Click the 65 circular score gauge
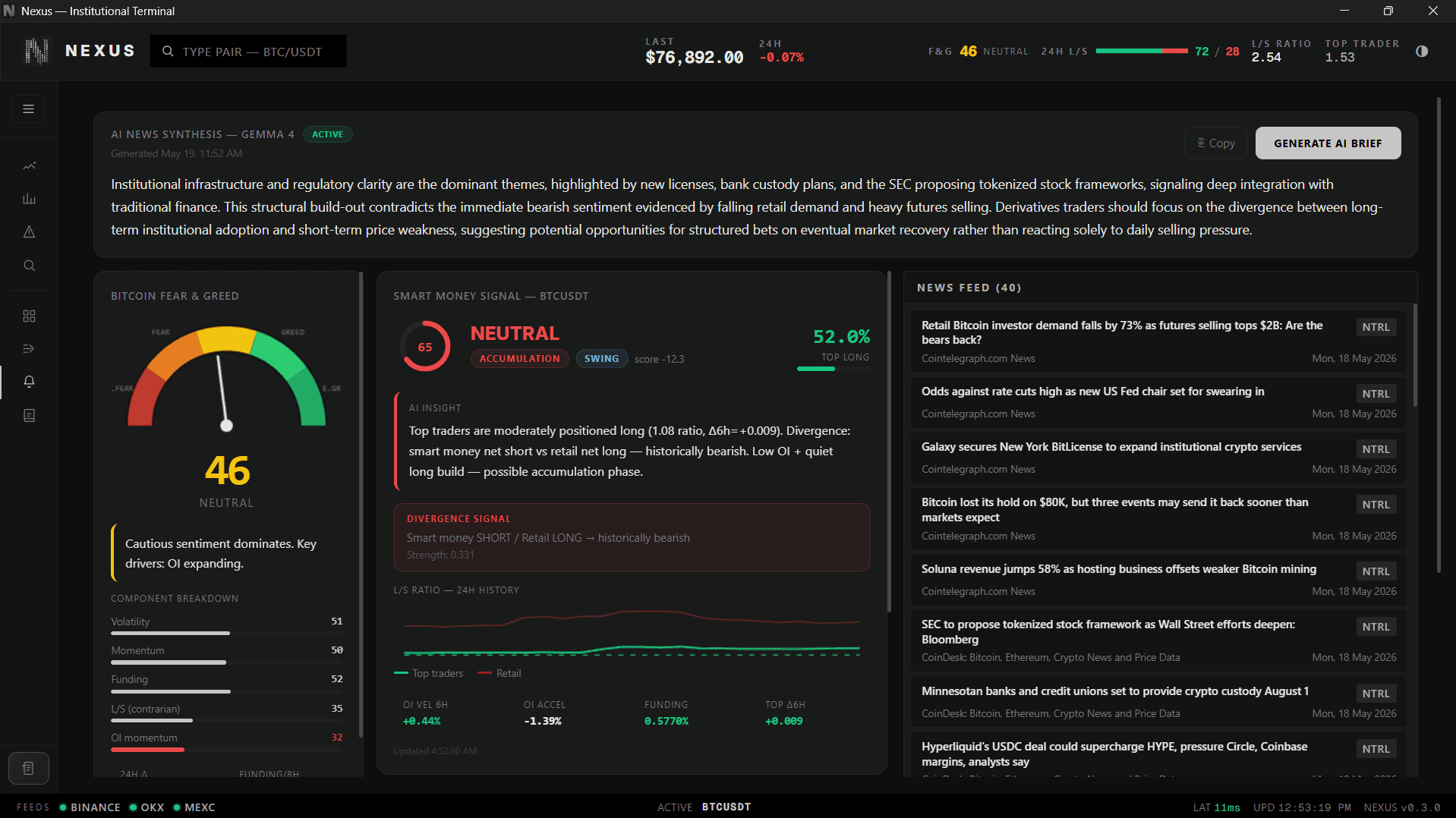The height and width of the screenshot is (818, 1456). 425,347
